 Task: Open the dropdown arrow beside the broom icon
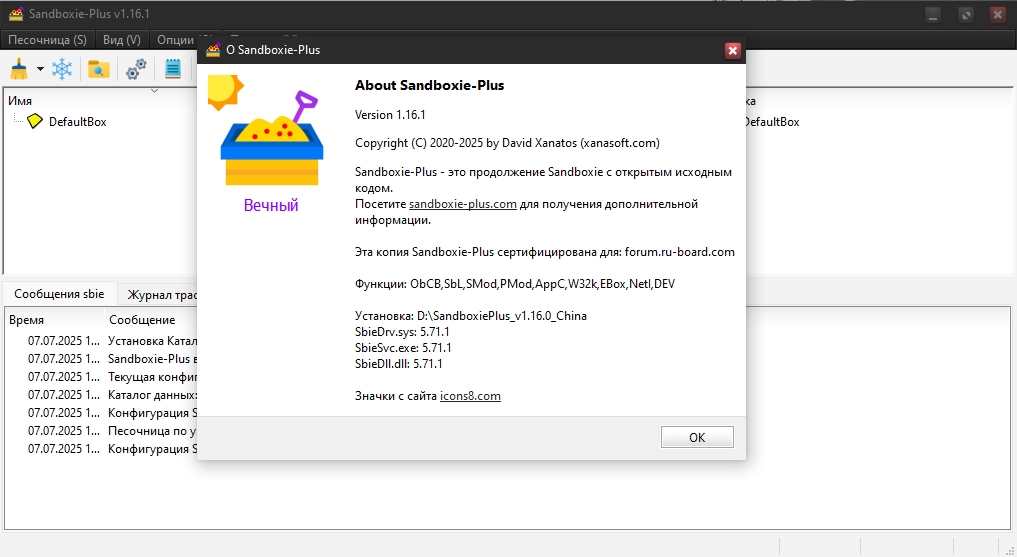40,69
